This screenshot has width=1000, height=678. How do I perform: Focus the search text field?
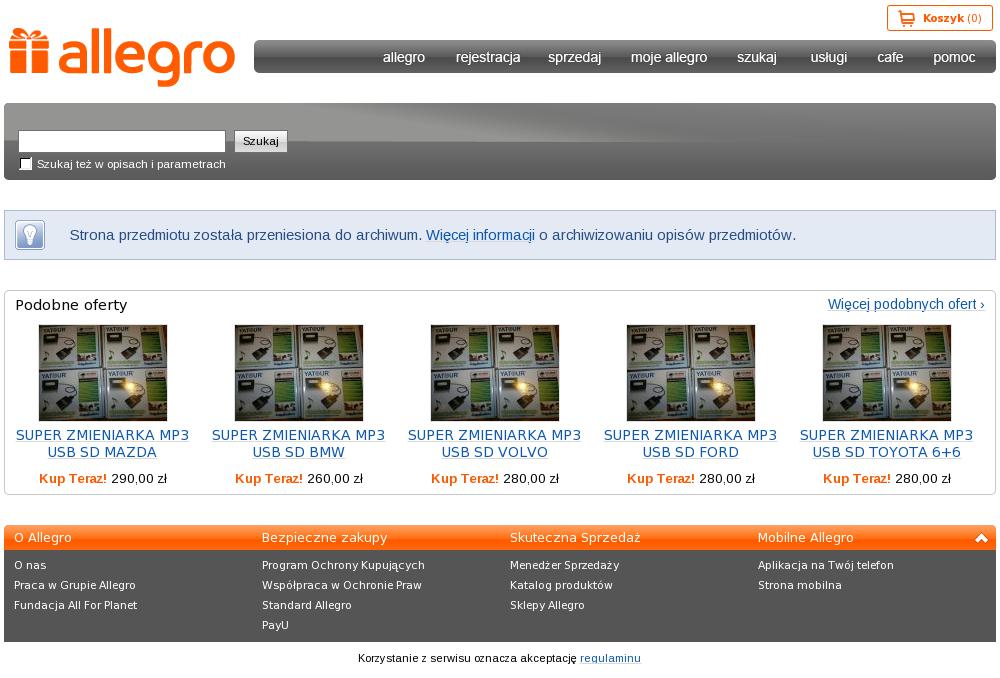coord(122,141)
